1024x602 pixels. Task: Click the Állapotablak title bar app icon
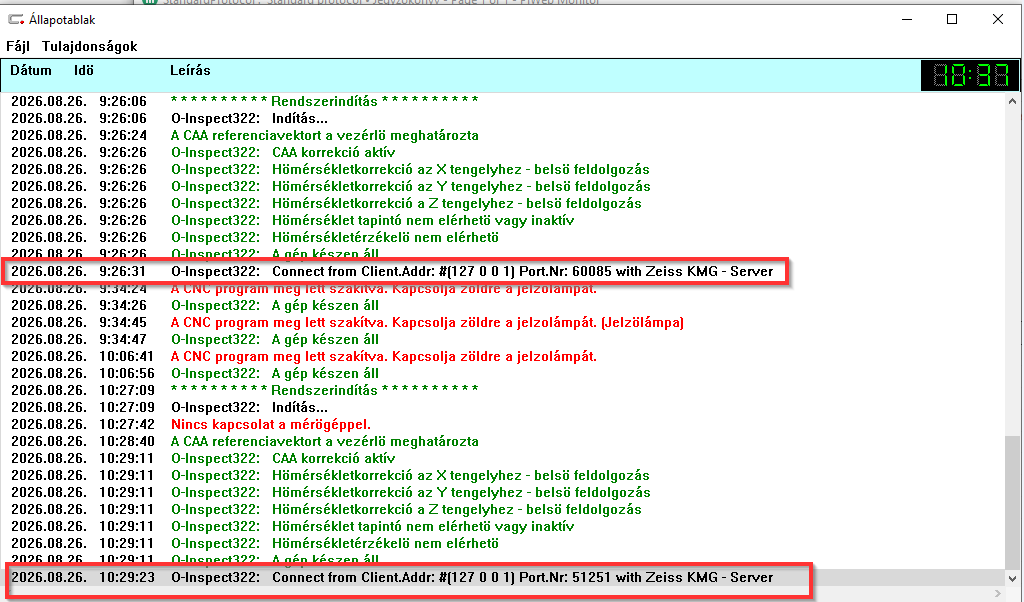coord(16,20)
